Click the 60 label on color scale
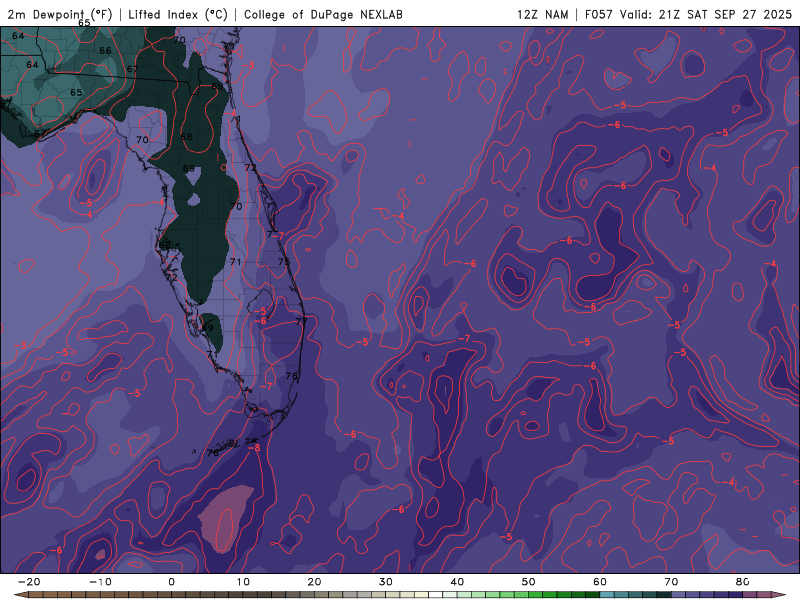The height and width of the screenshot is (600, 800). 600,582
